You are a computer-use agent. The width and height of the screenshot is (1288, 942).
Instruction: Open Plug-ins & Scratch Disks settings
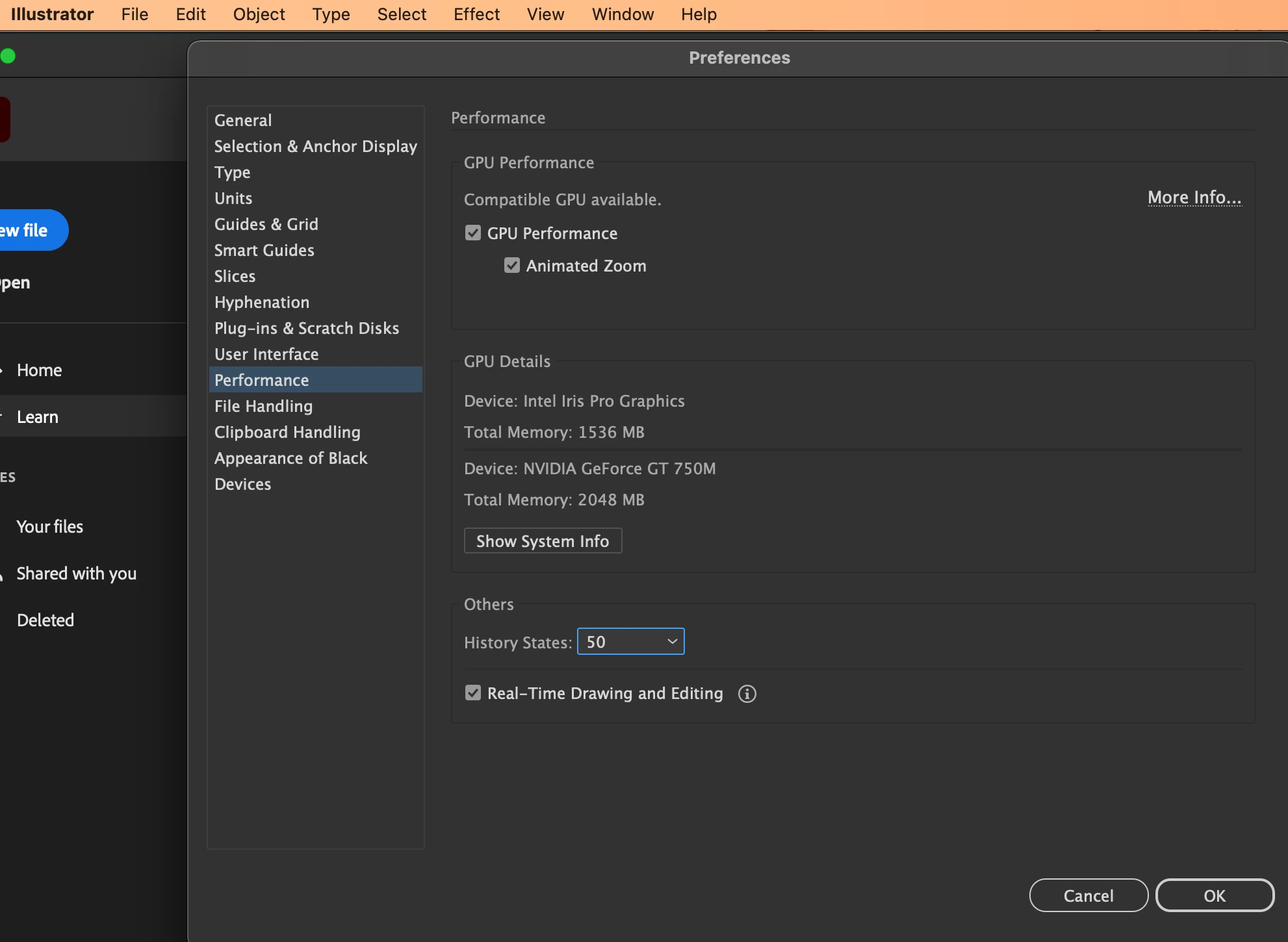tap(307, 328)
